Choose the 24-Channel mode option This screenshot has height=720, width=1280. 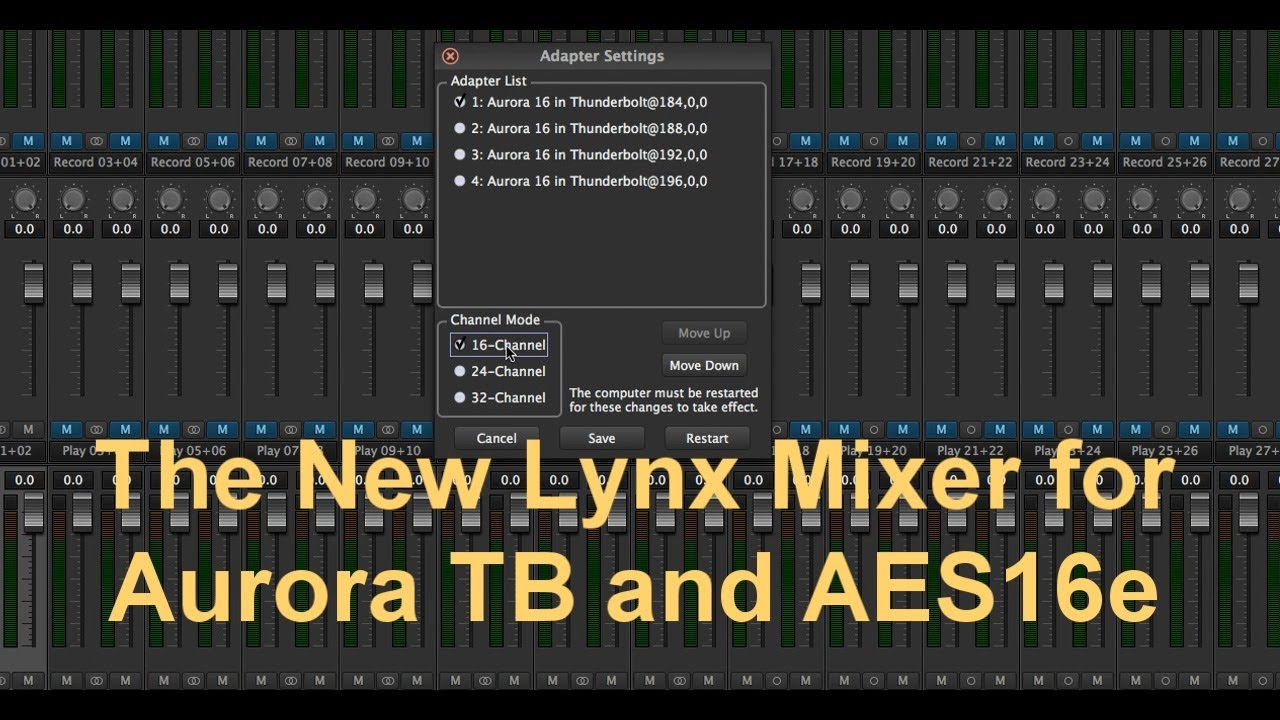pyautogui.click(x=499, y=371)
